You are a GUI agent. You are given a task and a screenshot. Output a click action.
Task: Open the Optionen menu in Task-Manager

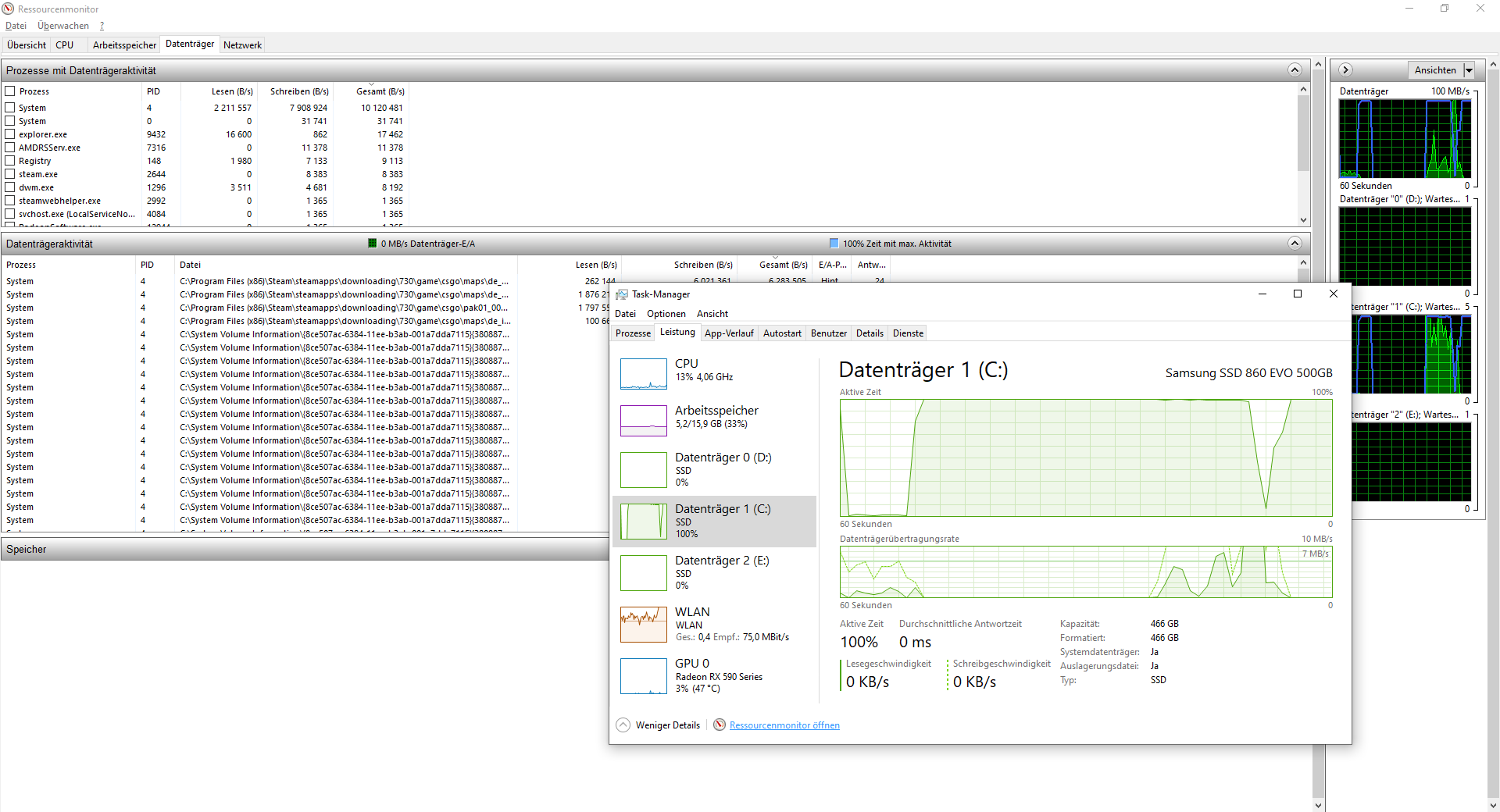point(666,314)
